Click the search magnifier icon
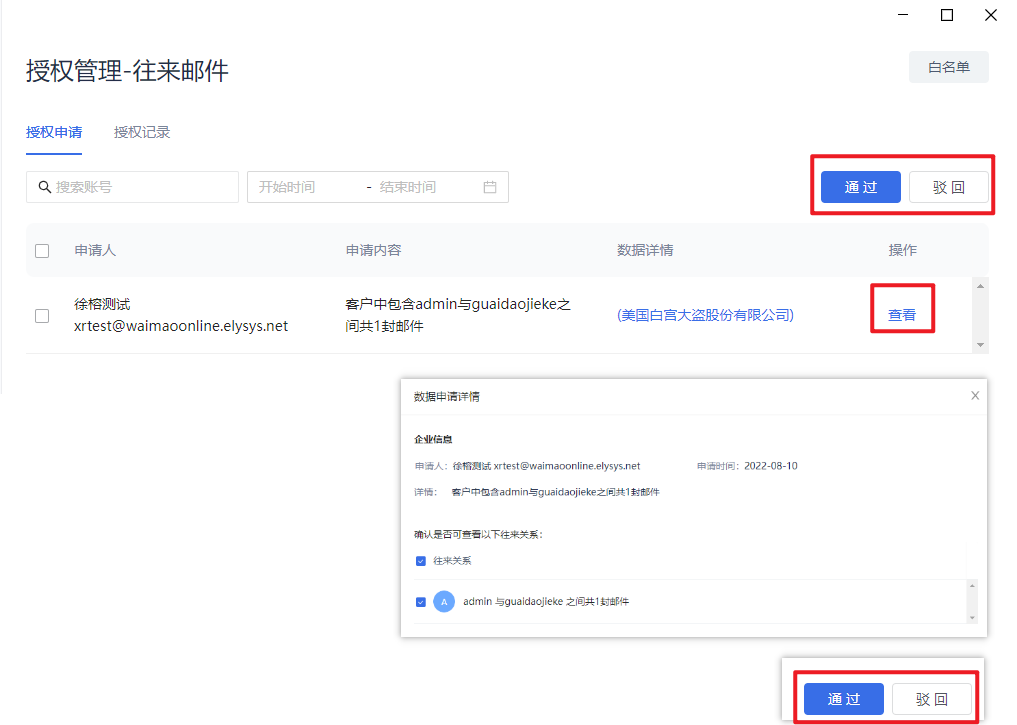1017x725 pixels. [44, 187]
